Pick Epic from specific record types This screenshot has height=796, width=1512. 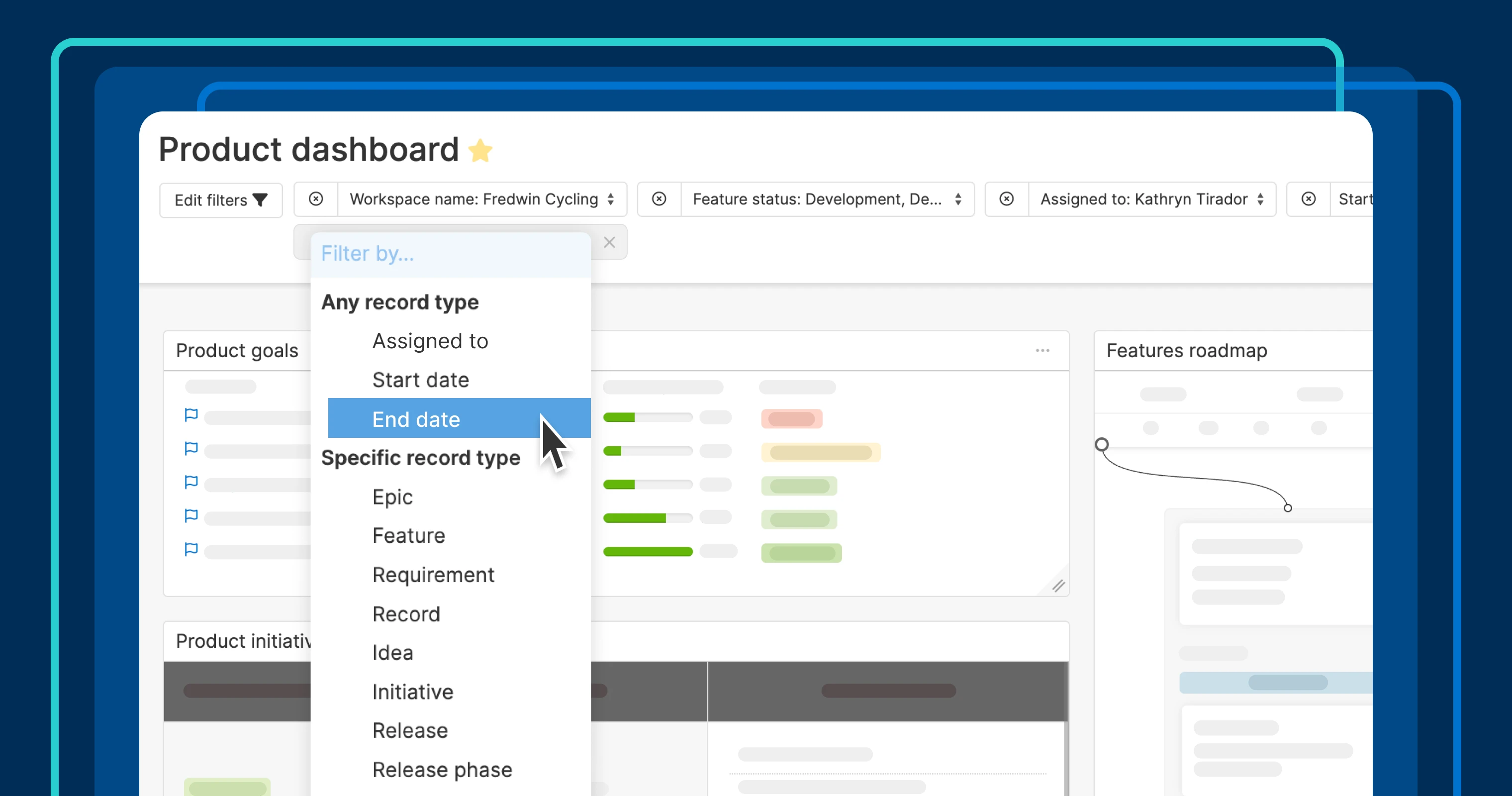pos(392,497)
